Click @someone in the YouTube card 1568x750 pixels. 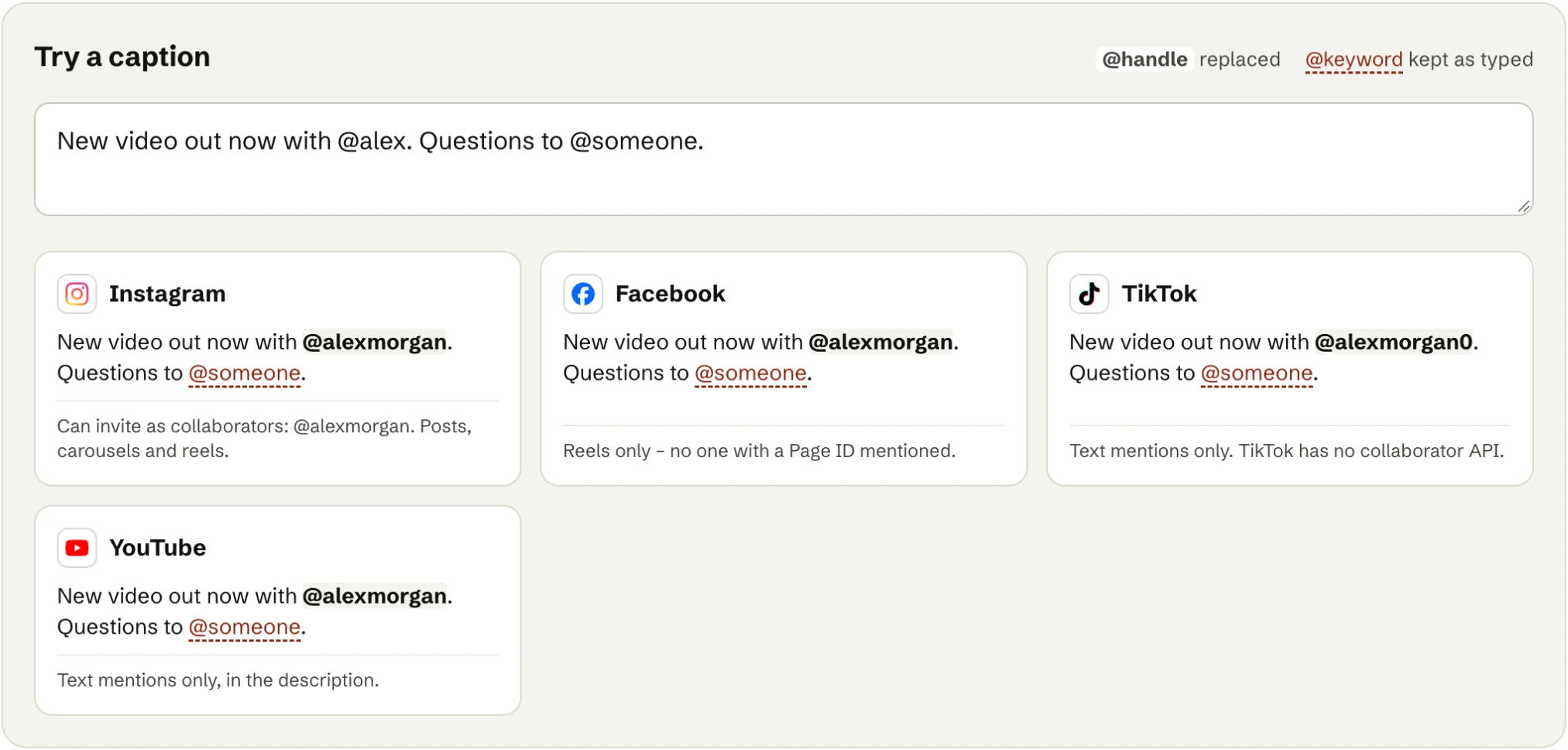[245, 628]
